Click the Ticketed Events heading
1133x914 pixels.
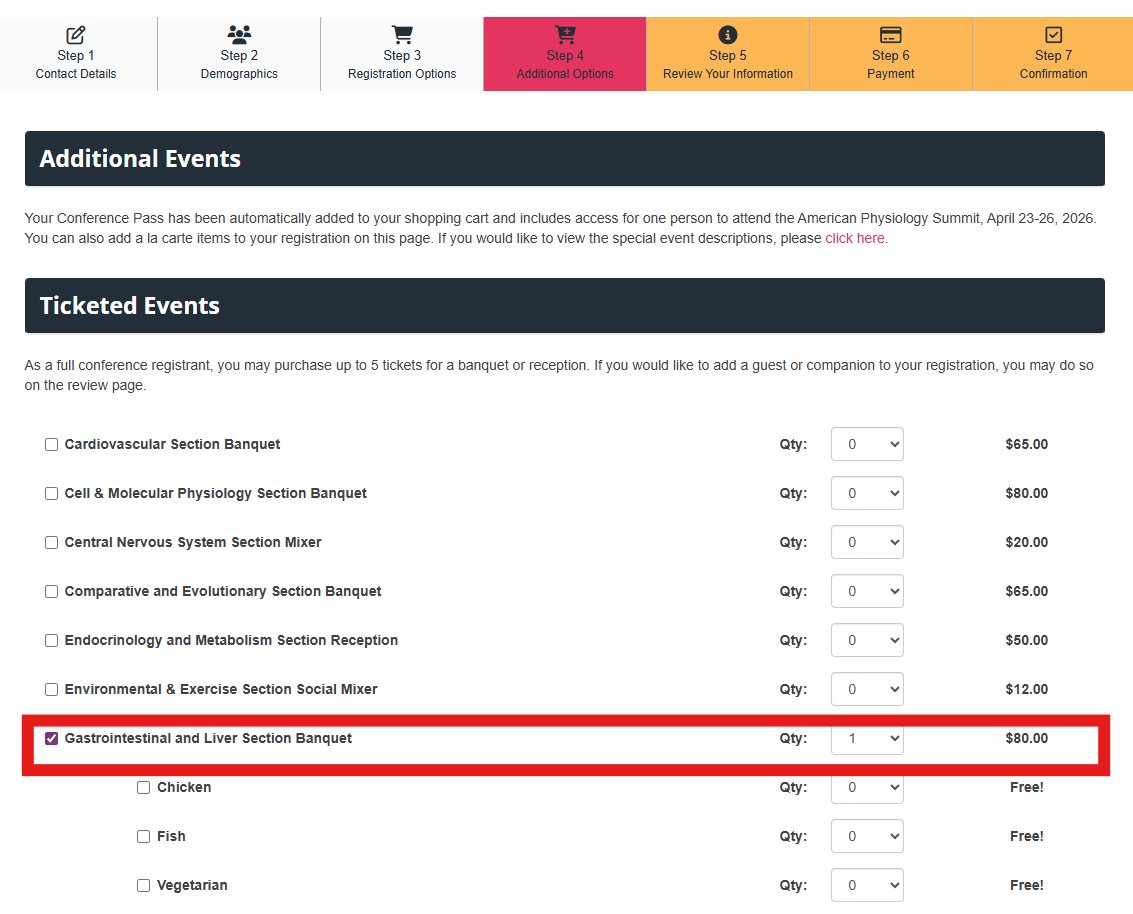[129, 306]
